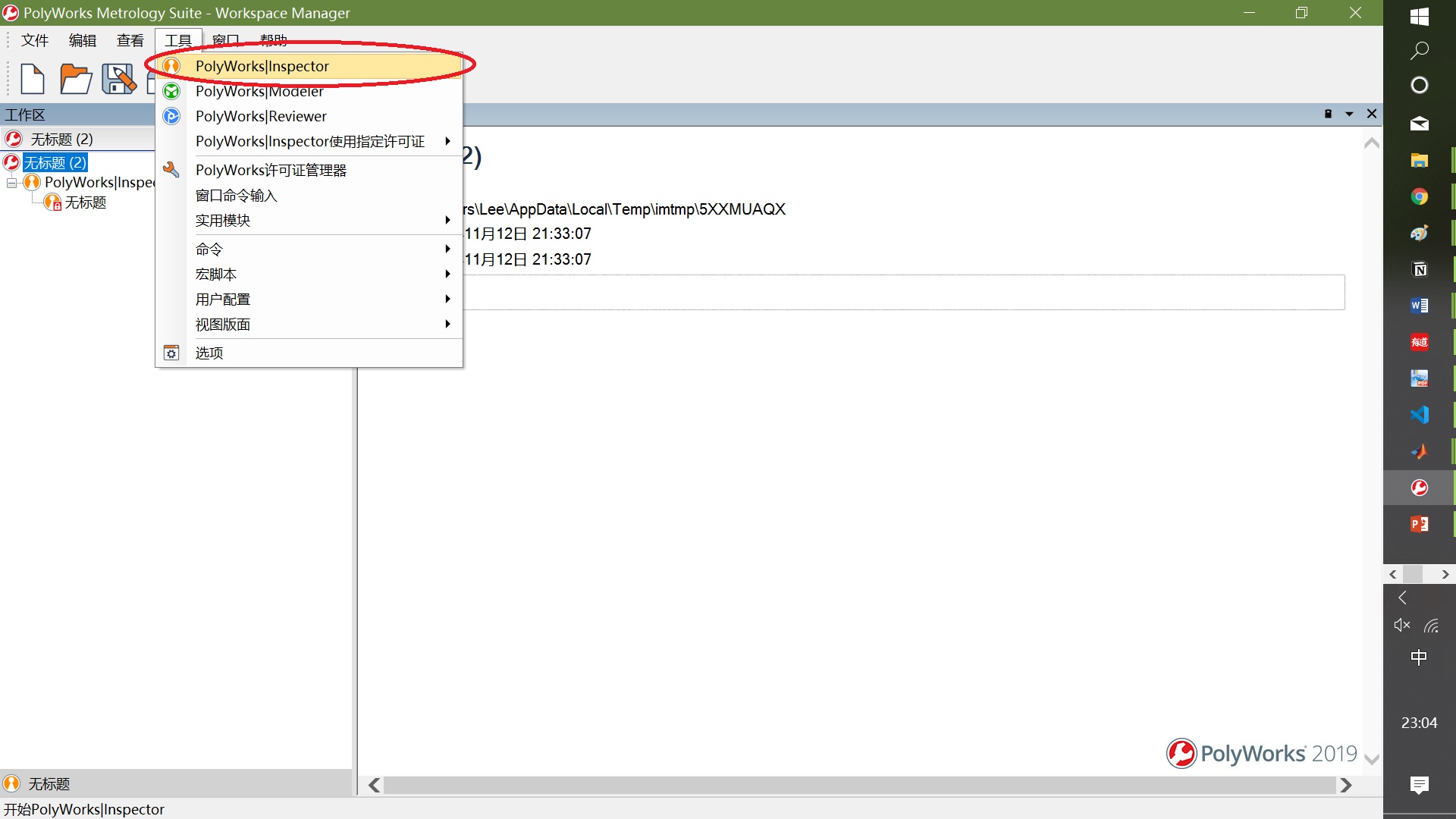Click the empty description text field
This screenshot has height=819, width=1456.
coord(902,293)
